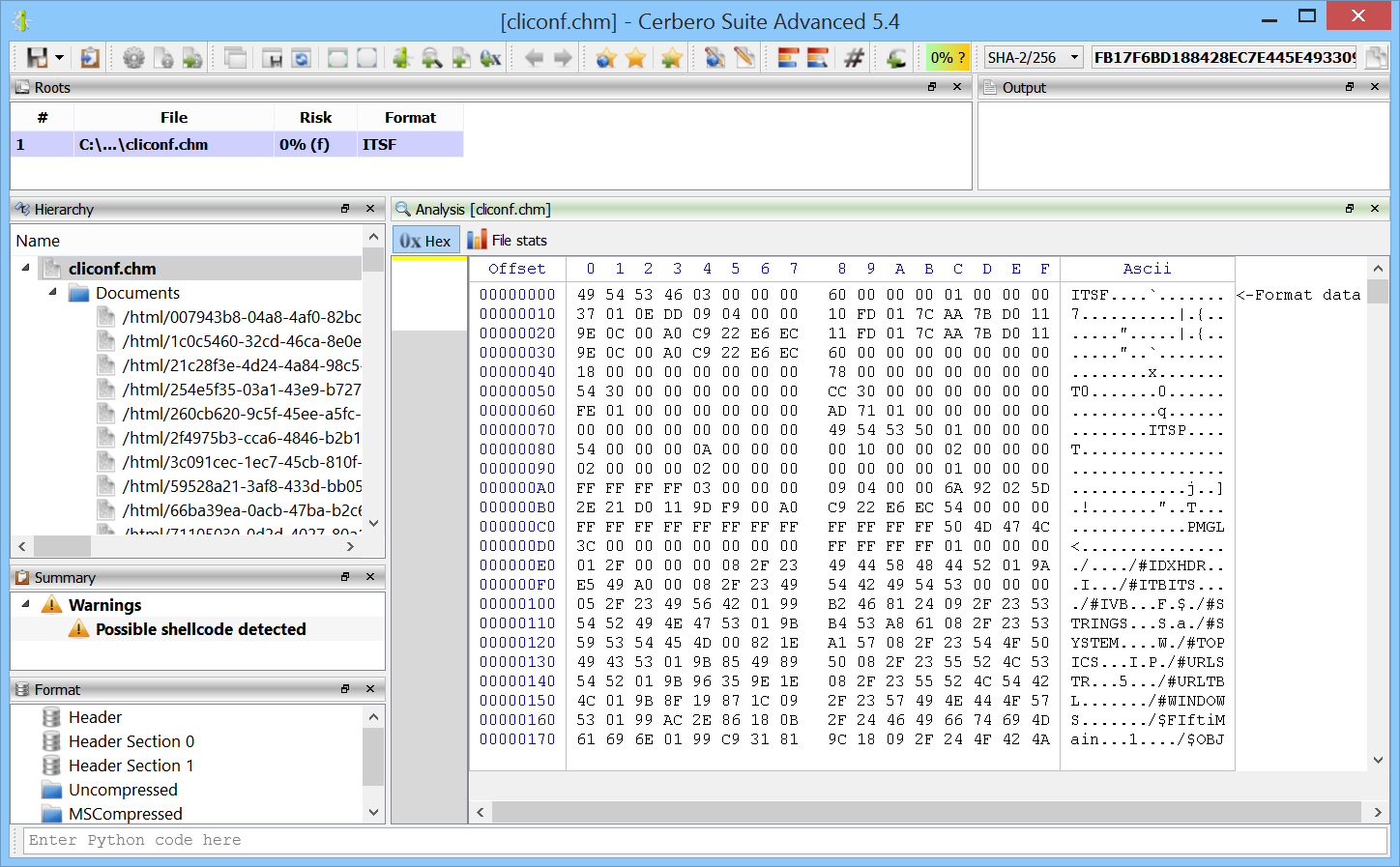The image size is (1400, 867).
Task: Close the Output panel
Action: pos(1375,87)
